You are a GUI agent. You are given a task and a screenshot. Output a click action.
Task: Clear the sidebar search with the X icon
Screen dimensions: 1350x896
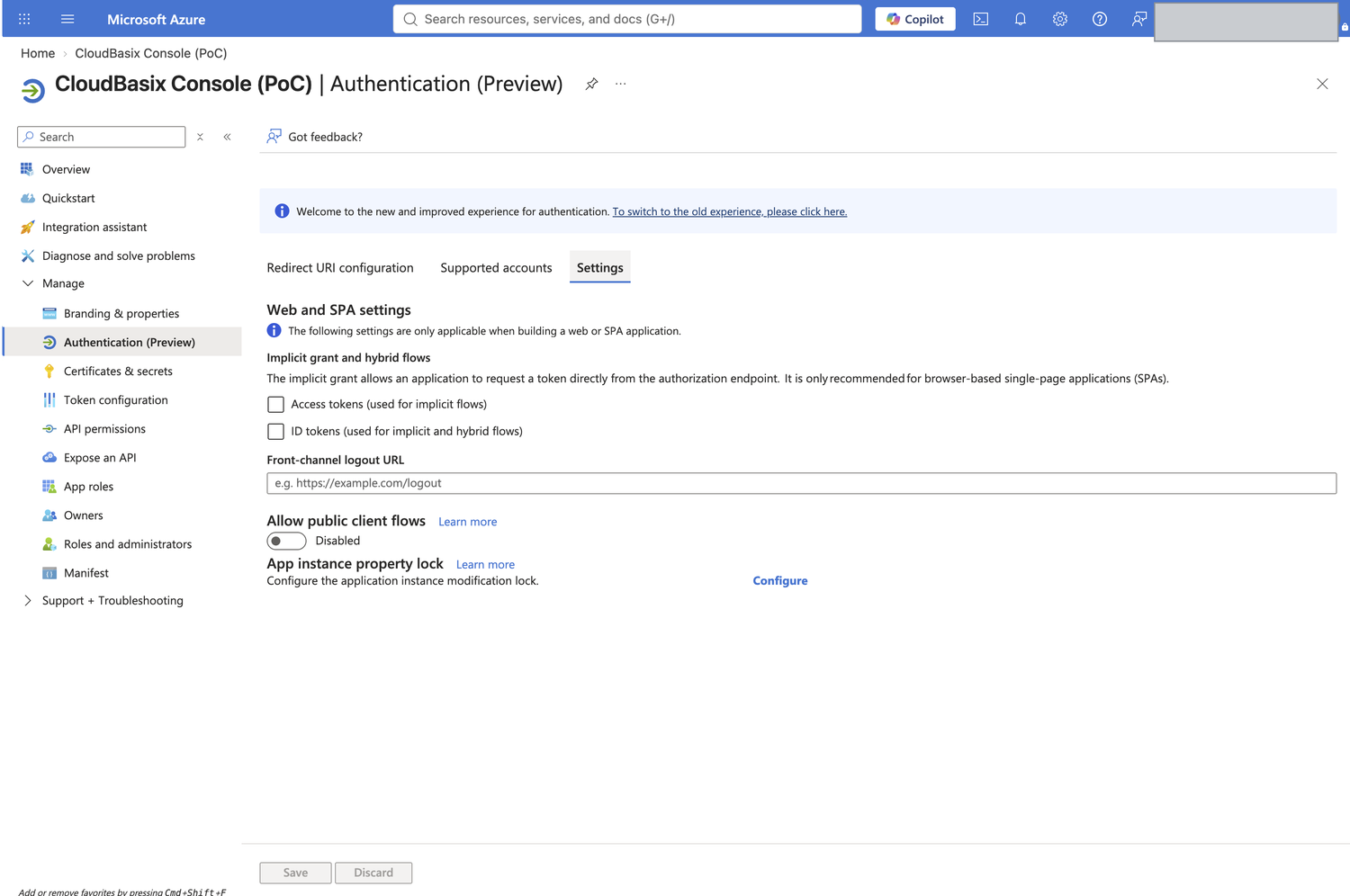[200, 137]
